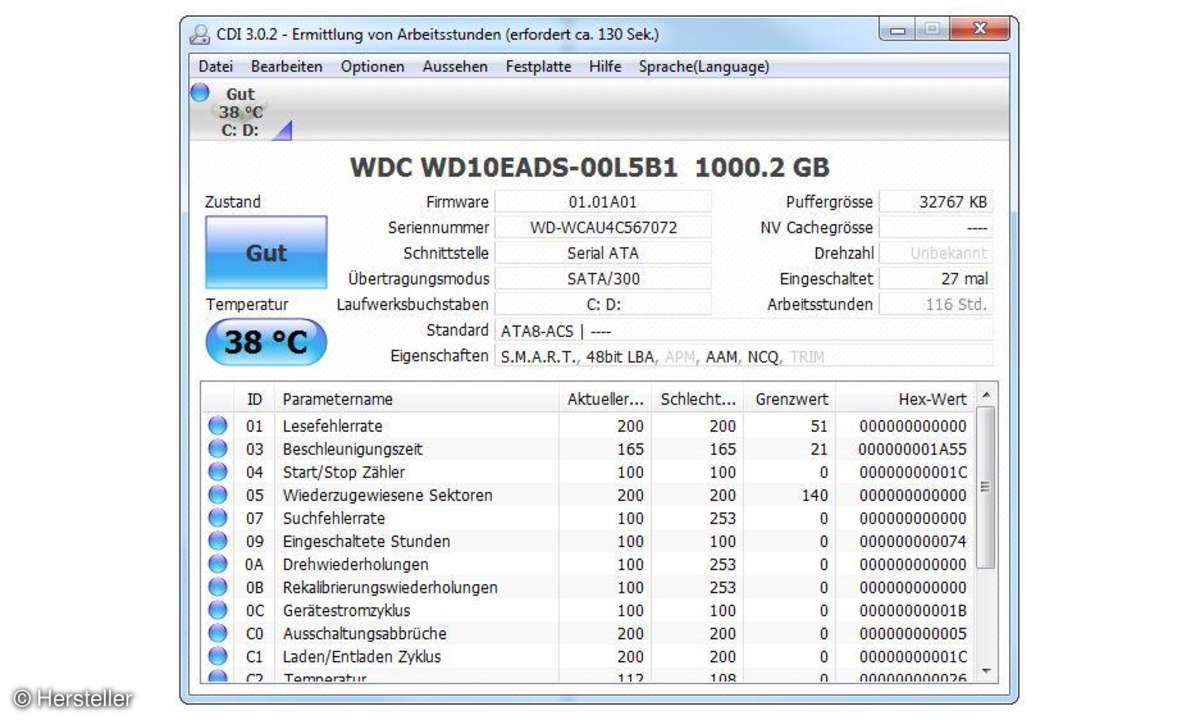The image size is (1200, 720).
Task: Click the status orb for Beschleunigungszeit row
Action: point(217,448)
